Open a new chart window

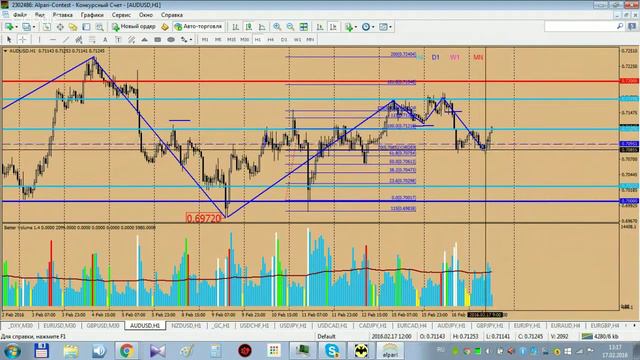9,27
